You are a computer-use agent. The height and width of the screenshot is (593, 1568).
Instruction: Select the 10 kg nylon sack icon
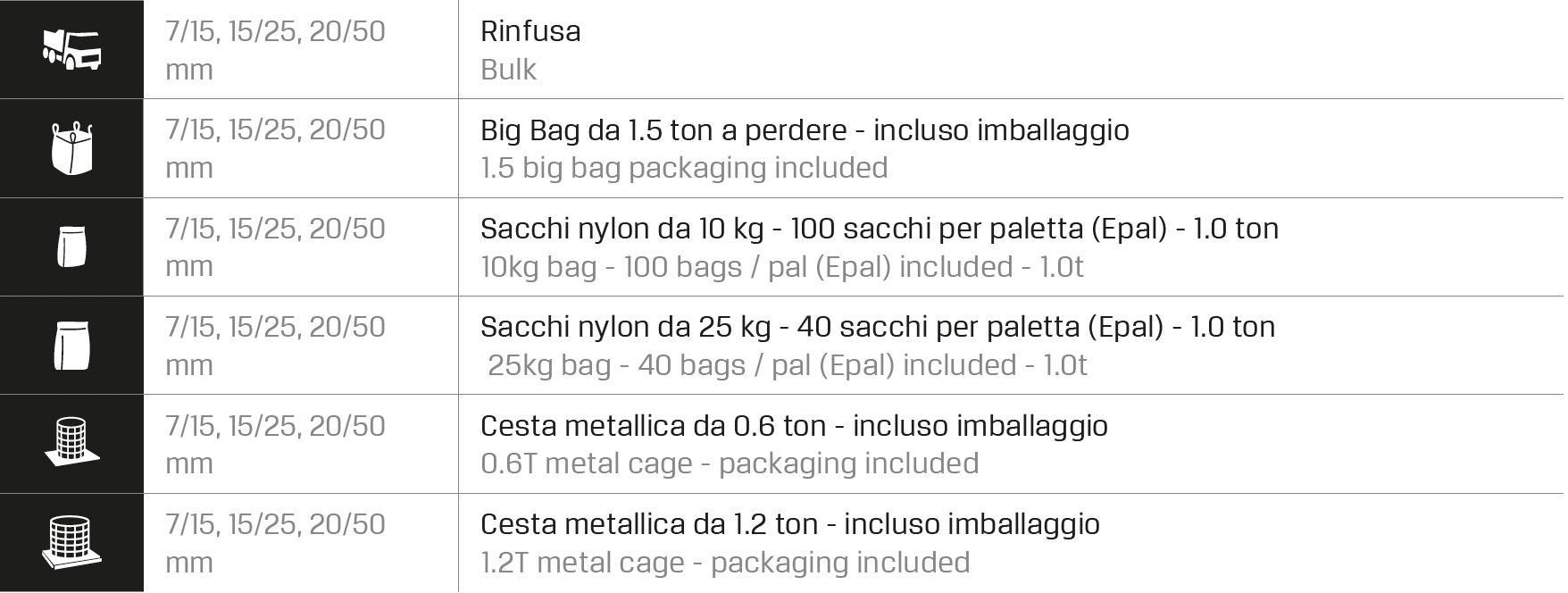click(71, 246)
